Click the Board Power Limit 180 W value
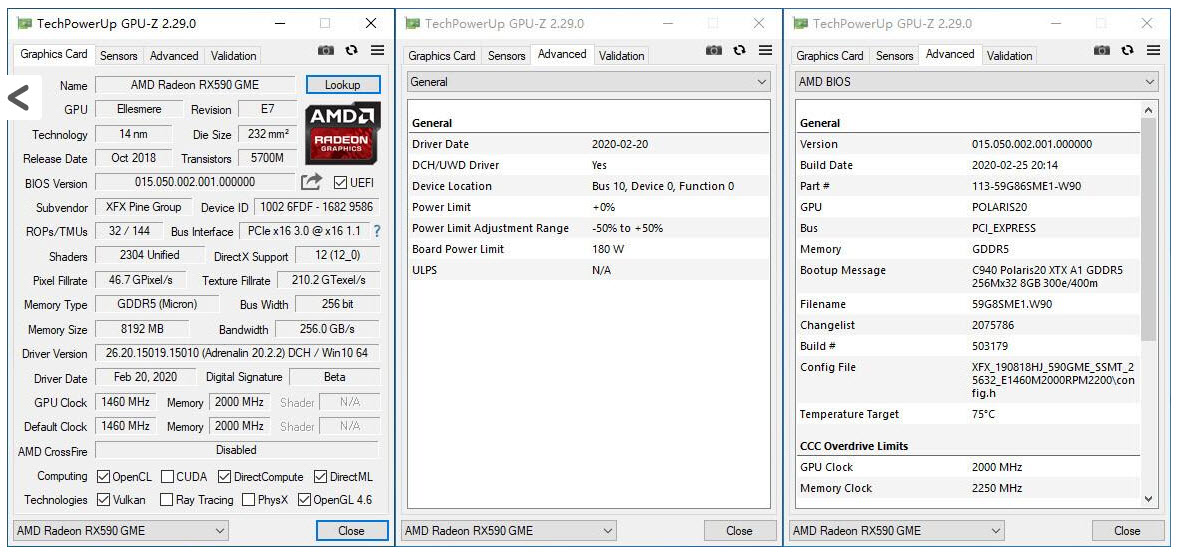 click(608, 249)
